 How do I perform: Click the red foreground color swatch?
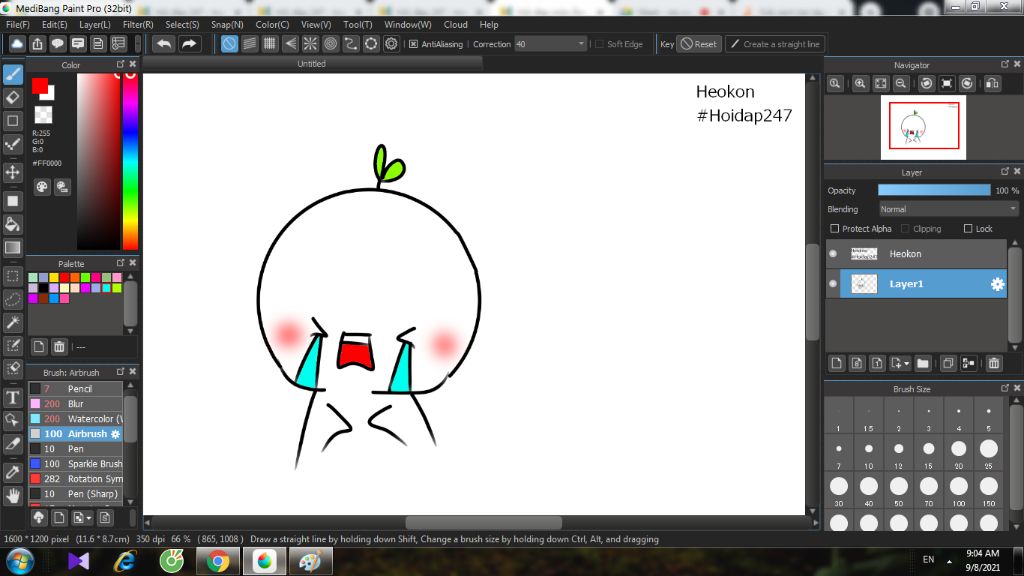40,86
